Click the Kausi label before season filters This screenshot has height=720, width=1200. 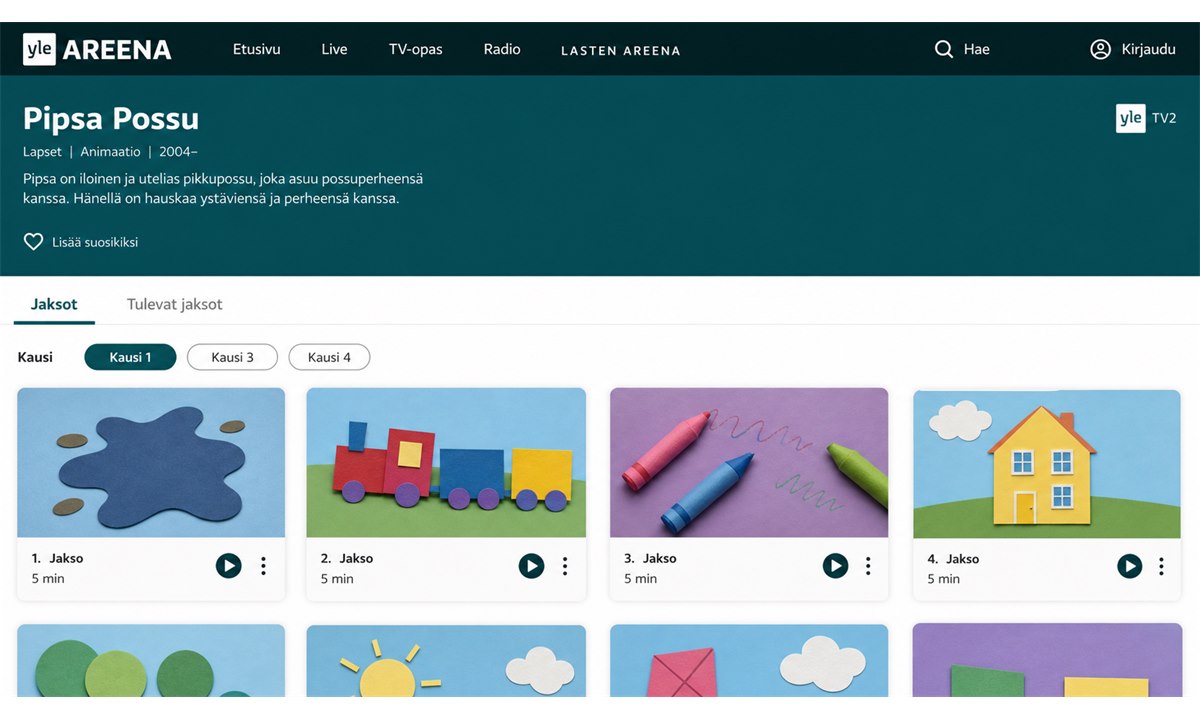tap(35, 357)
